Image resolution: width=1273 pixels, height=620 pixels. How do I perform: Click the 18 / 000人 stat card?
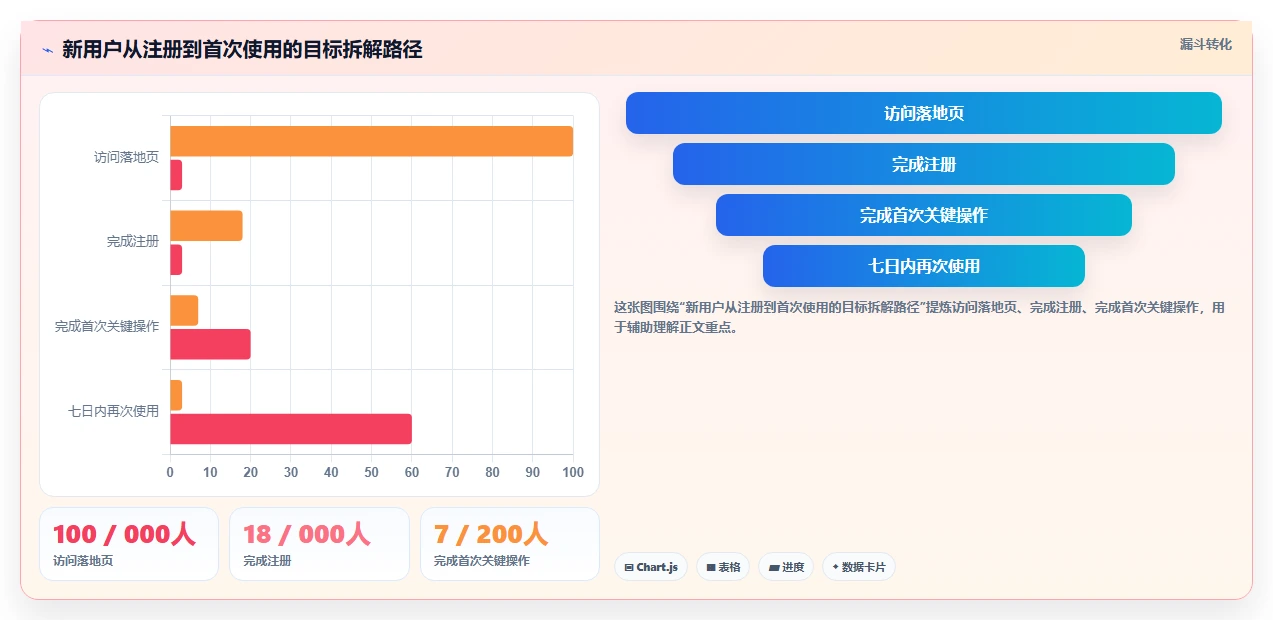click(x=319, y=544)
